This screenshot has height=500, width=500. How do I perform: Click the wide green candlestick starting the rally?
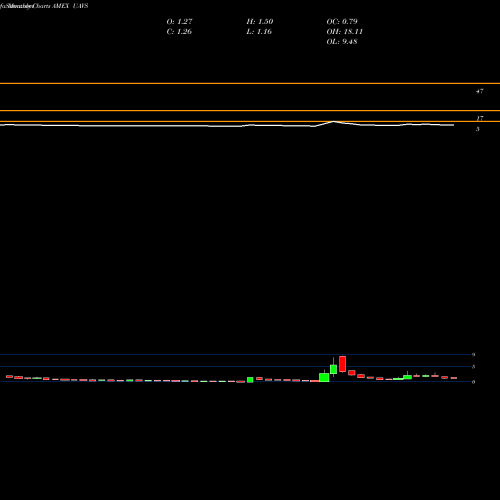click(324, 377)
